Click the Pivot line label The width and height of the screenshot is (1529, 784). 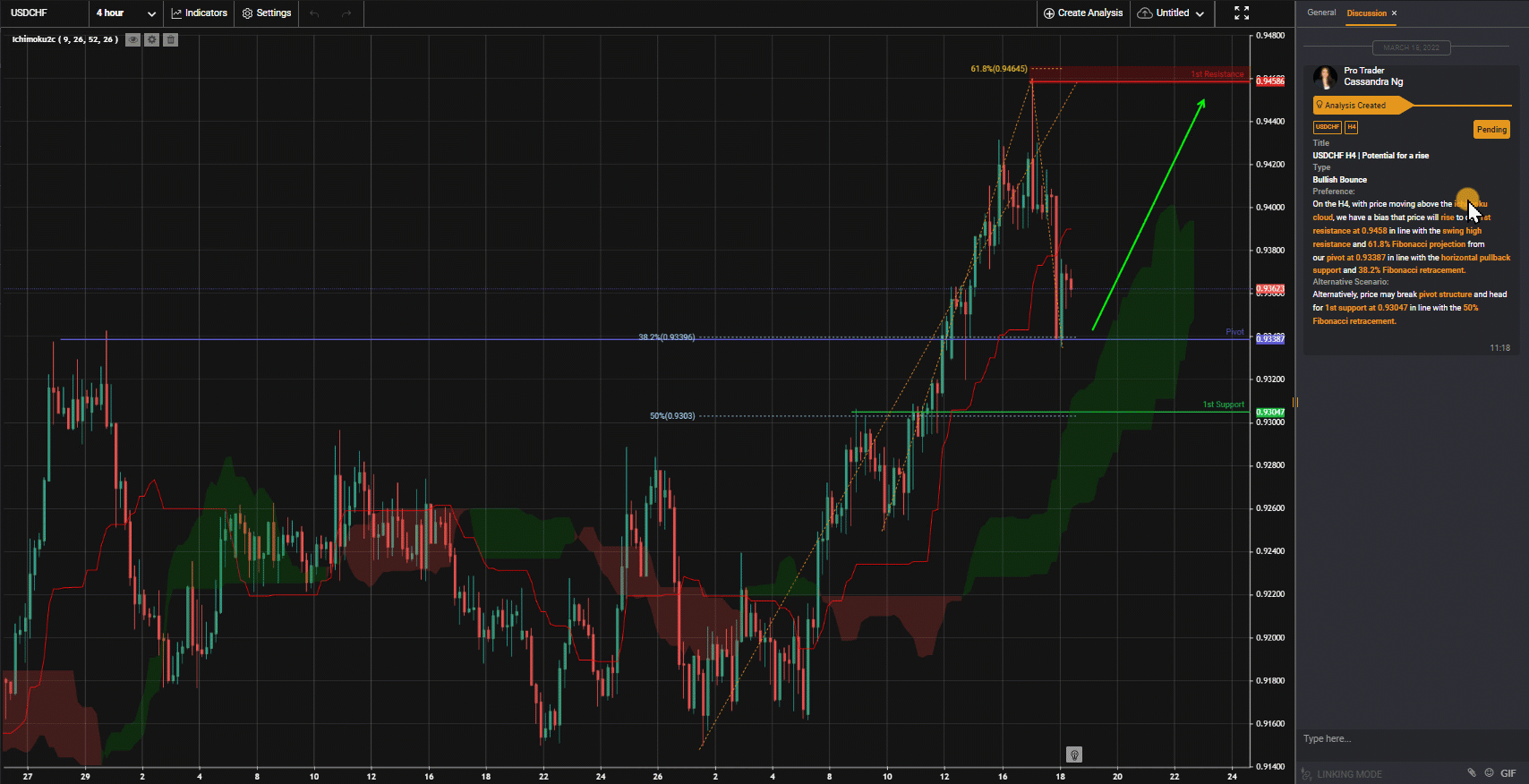[x=1234, y=332]
